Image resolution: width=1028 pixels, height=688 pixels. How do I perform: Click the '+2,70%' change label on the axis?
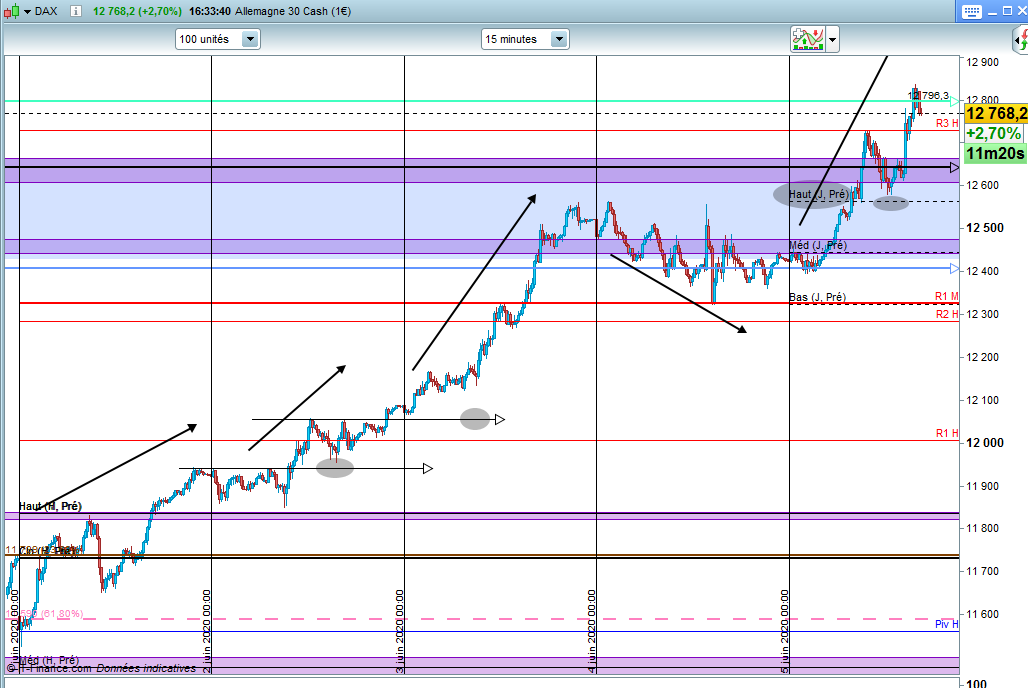pos(994,133)
